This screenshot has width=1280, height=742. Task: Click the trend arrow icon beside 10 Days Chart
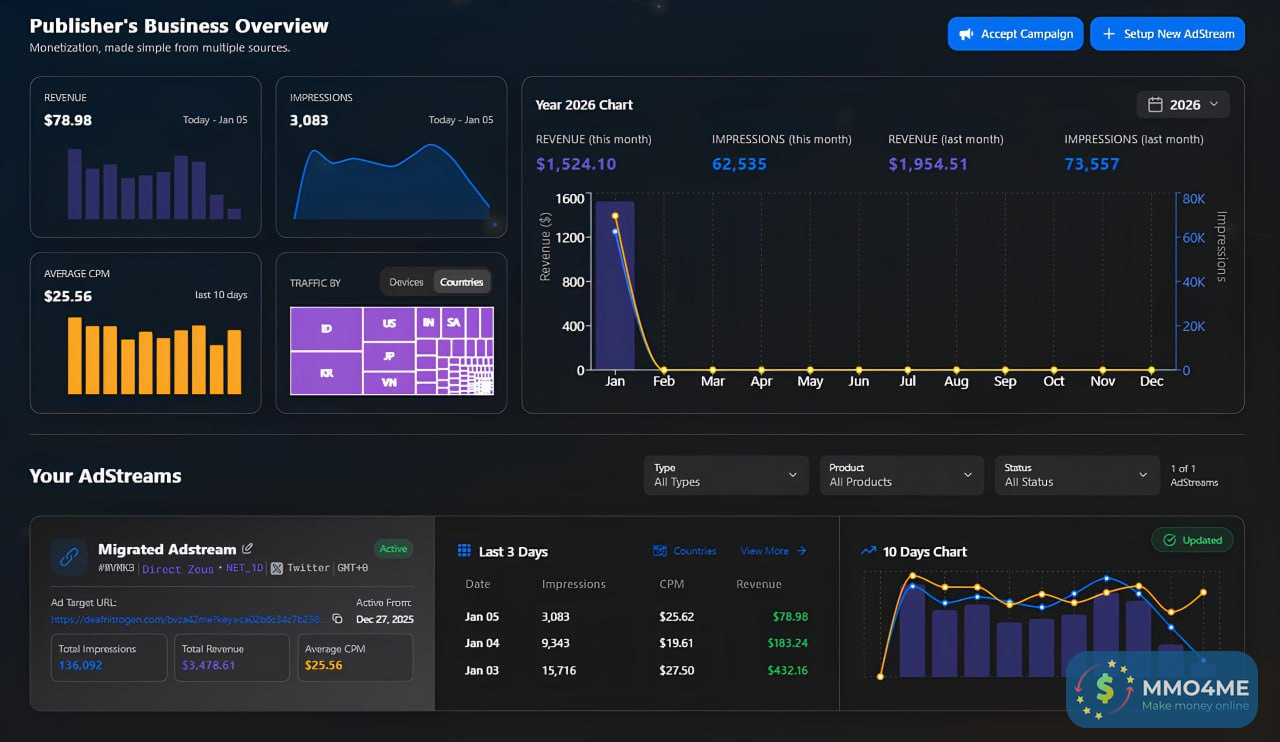(868, 551)
